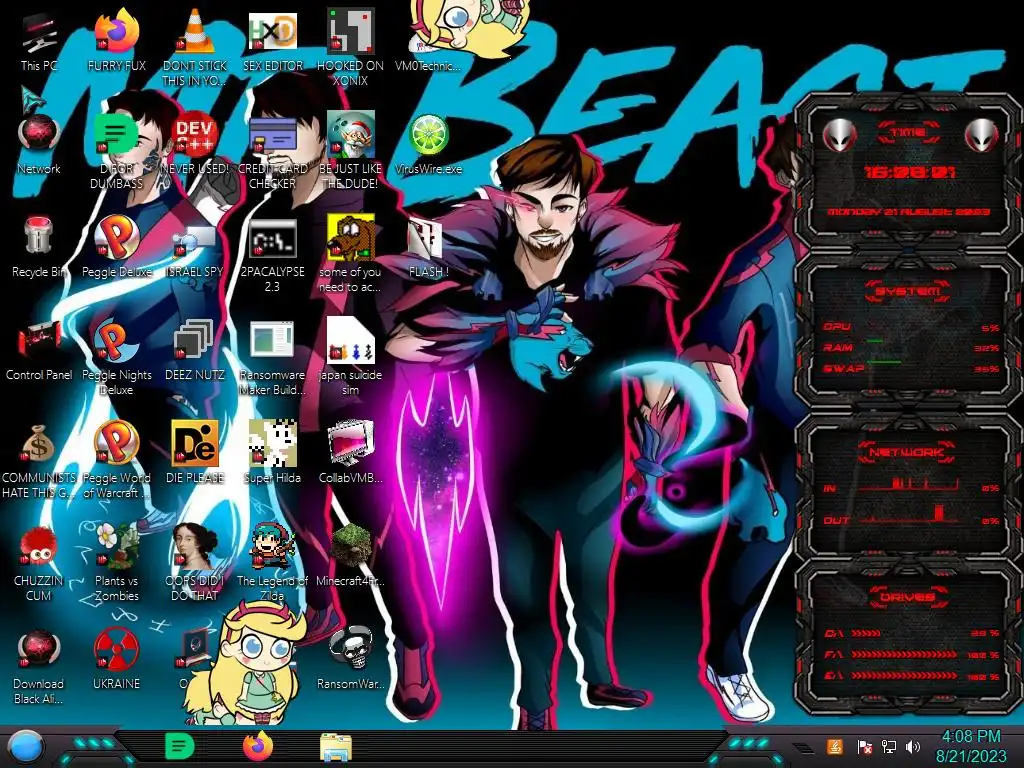Click the date text 'monday 21 august 2023'
Image resolution: width=1024 pixels, height=768 pixels.
(908, 212)
